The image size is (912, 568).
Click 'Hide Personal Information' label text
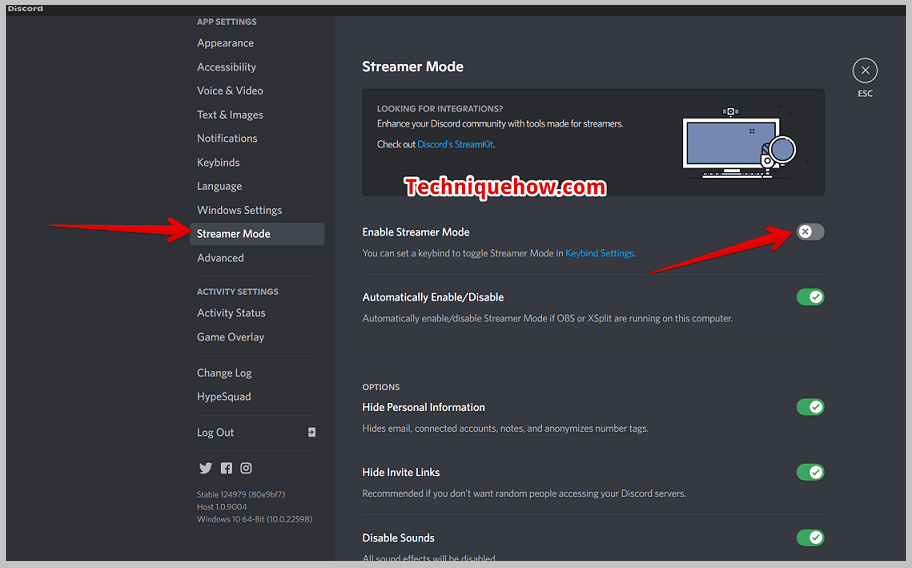click(x=423, y=407)
